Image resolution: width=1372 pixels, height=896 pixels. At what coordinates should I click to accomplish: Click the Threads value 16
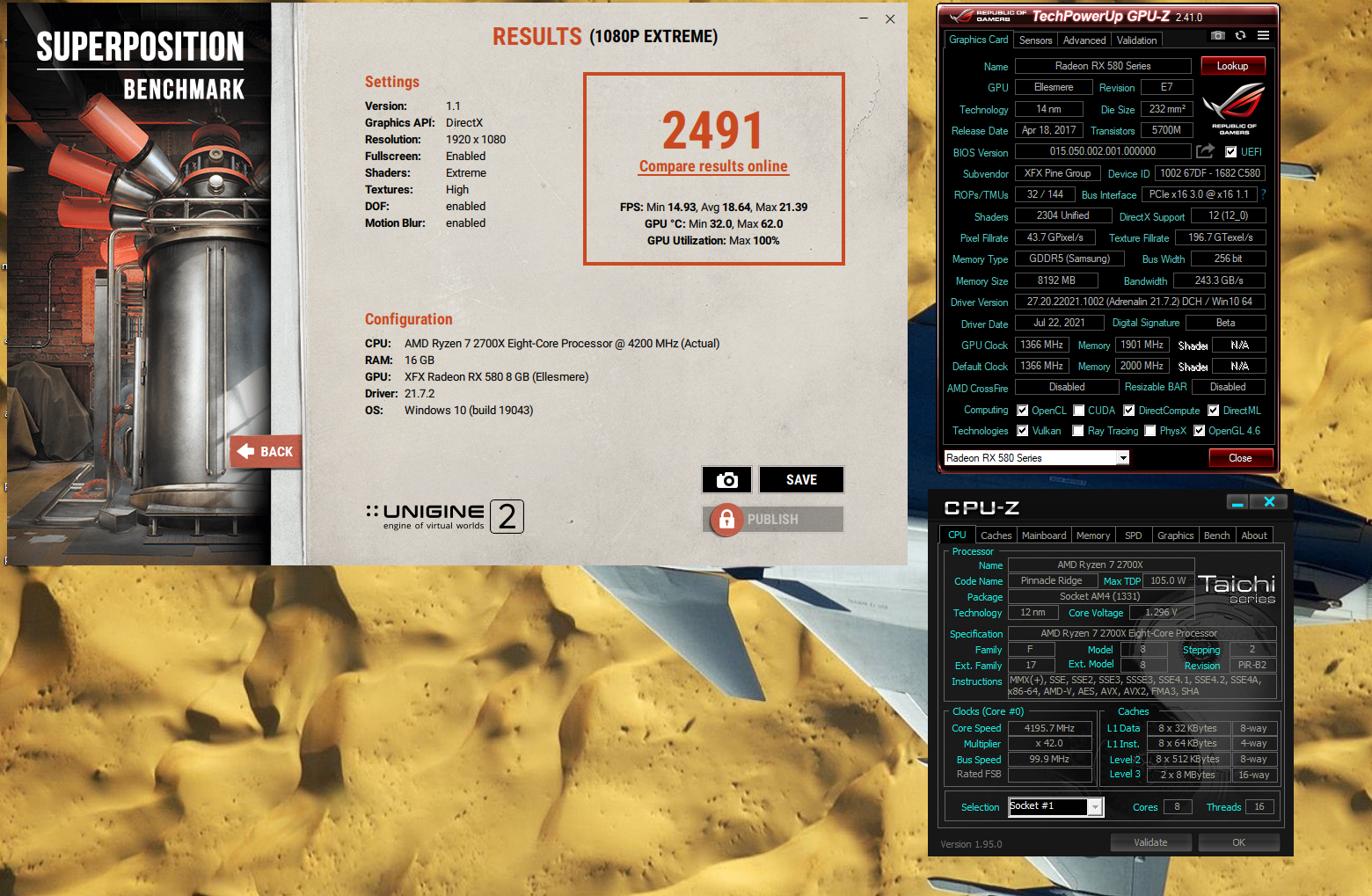coord(1259,806)
